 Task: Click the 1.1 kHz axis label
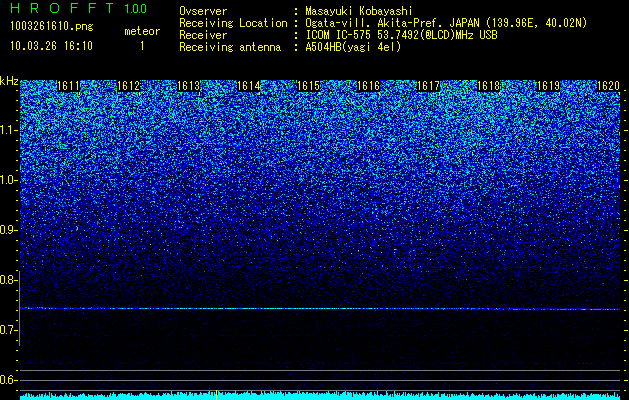7,130
